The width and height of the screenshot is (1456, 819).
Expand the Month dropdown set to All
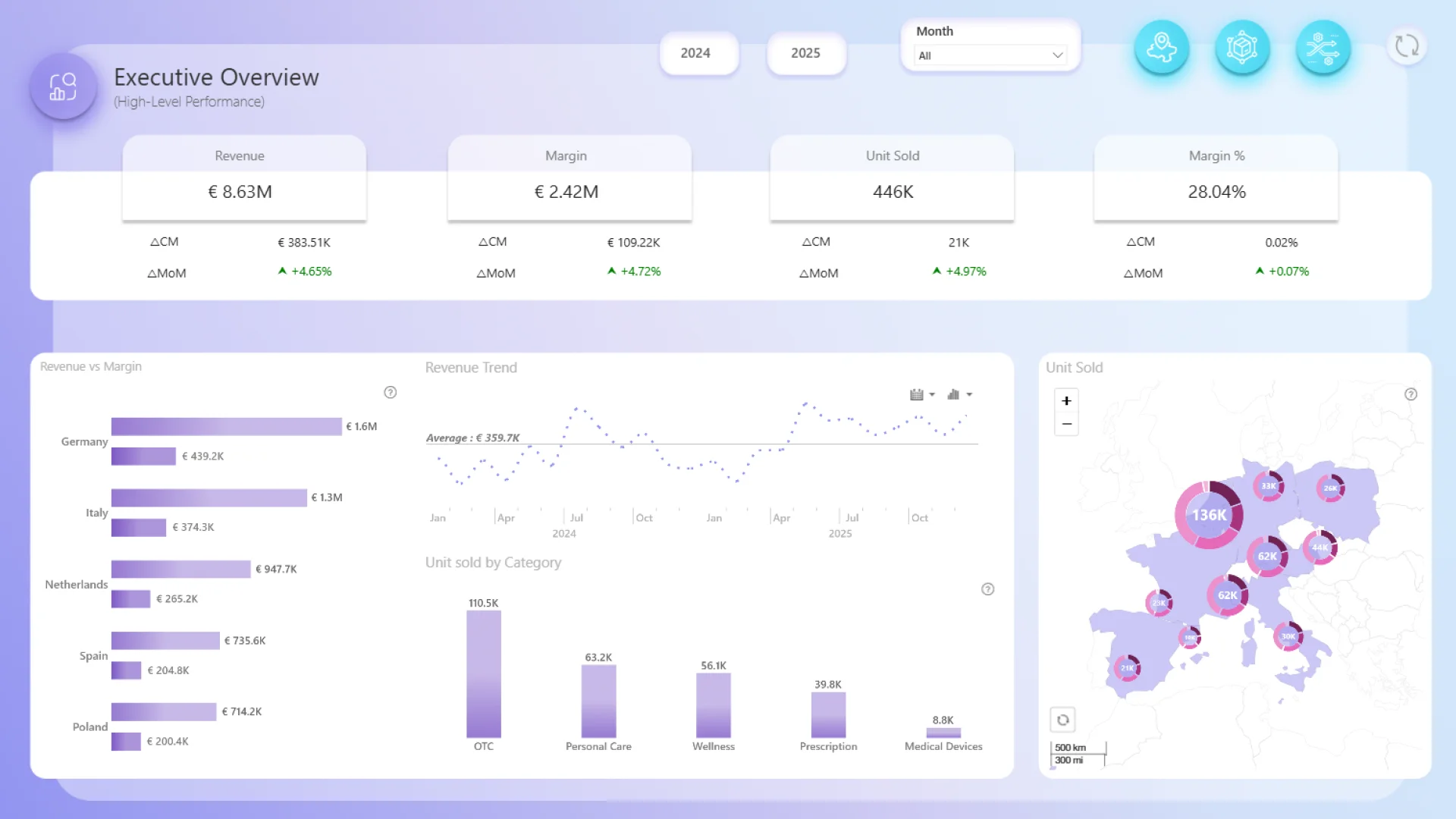(x=990, y=55)
